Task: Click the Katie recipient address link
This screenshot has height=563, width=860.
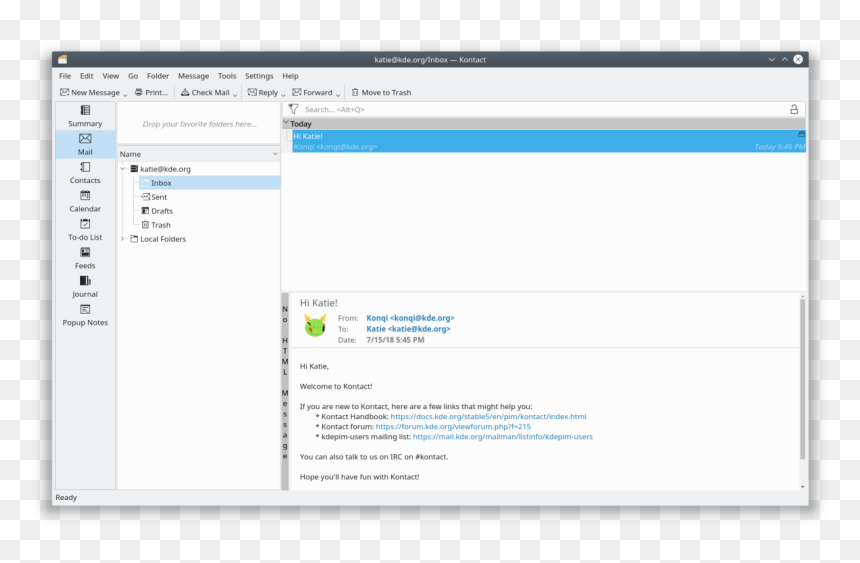Action: (x=408, y=329)
